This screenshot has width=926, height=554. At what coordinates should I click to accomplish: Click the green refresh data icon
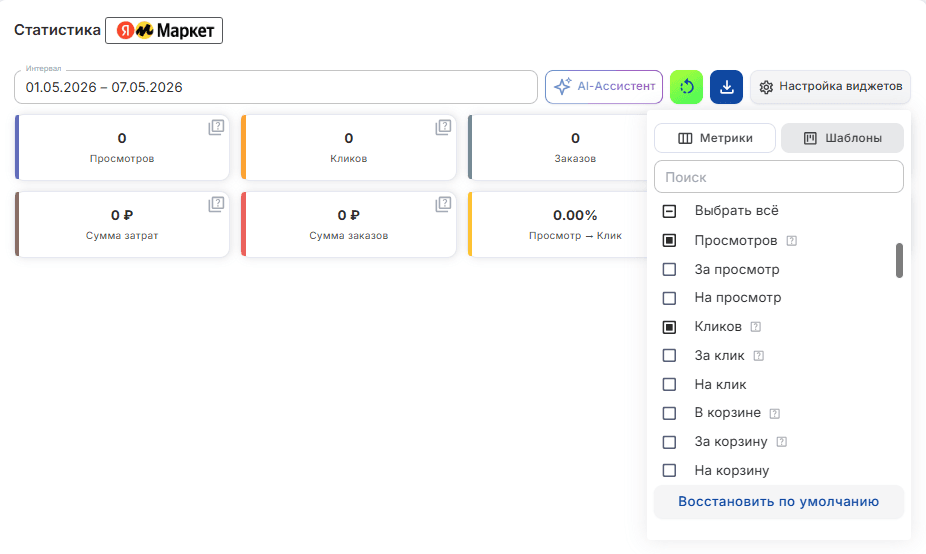point(686,87)
